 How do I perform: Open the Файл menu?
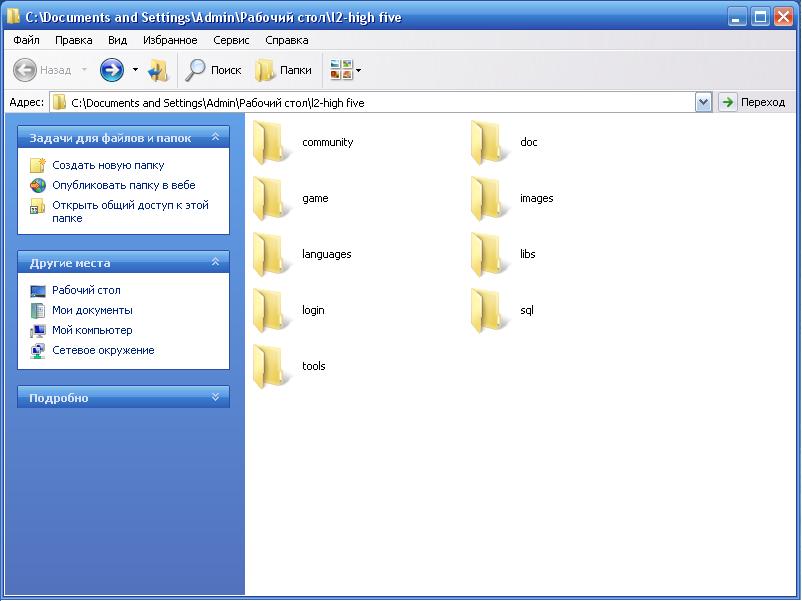[x=27, y=40]
